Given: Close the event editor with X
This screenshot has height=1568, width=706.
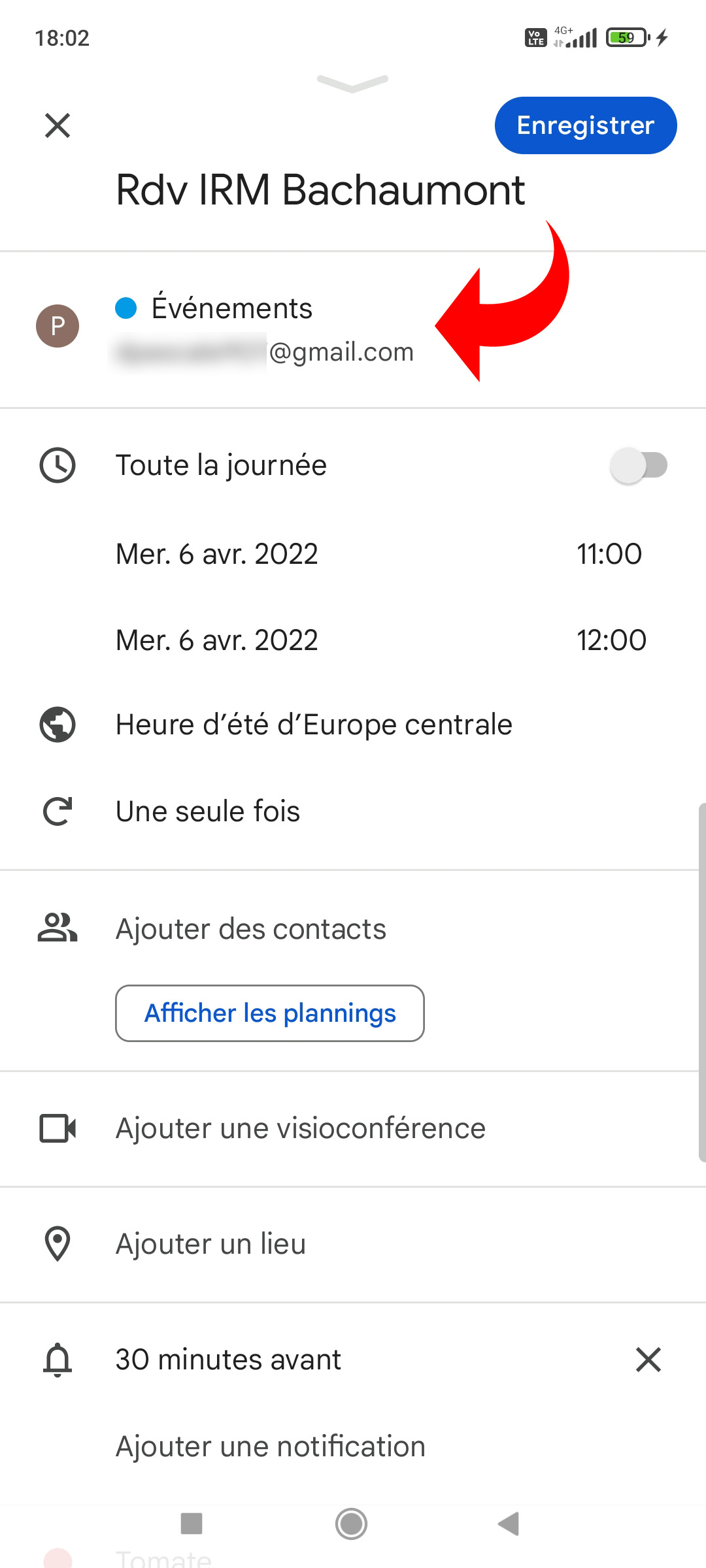Looking at the screenshot, I should (58, 125).
